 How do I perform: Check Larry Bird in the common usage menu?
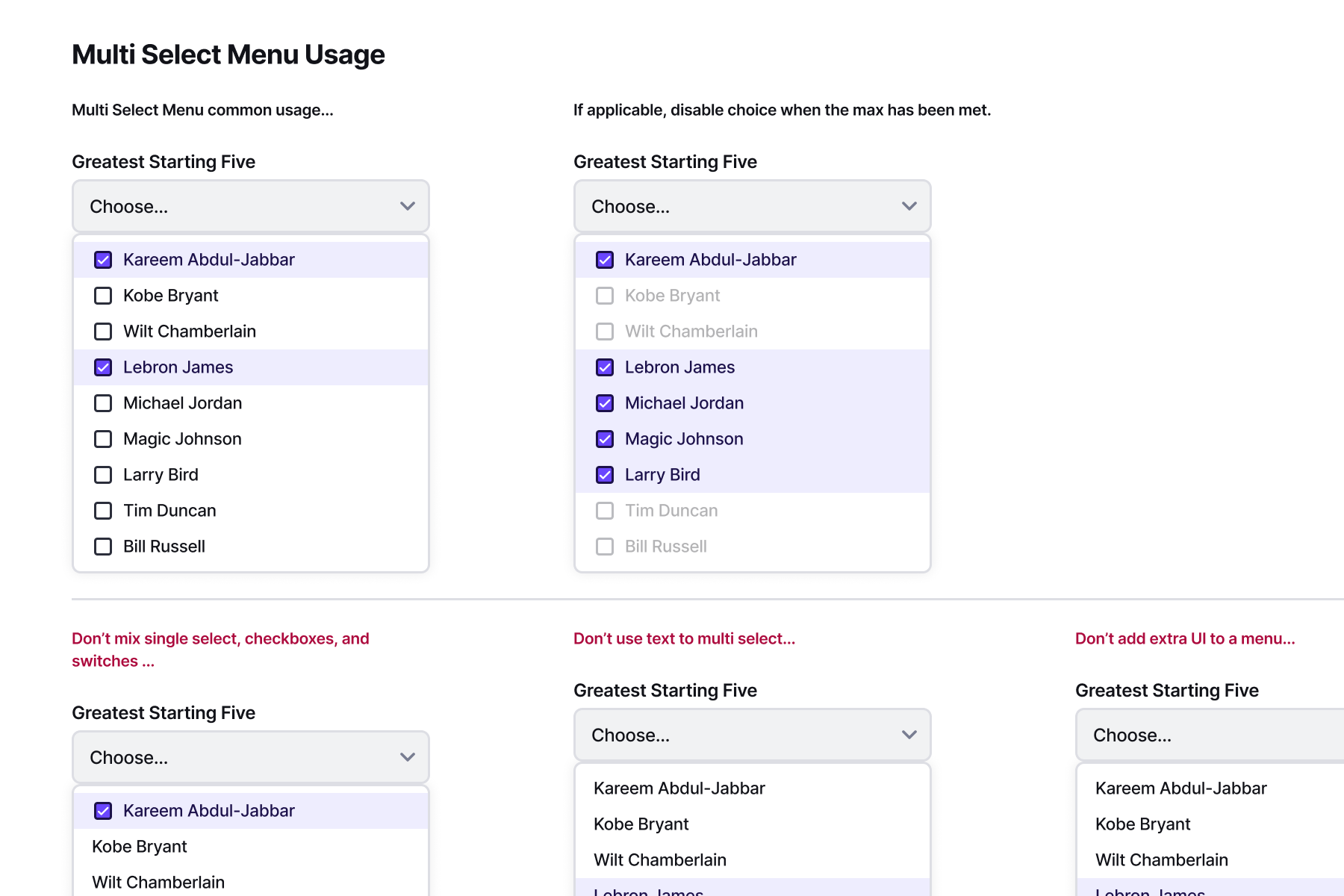251,475
